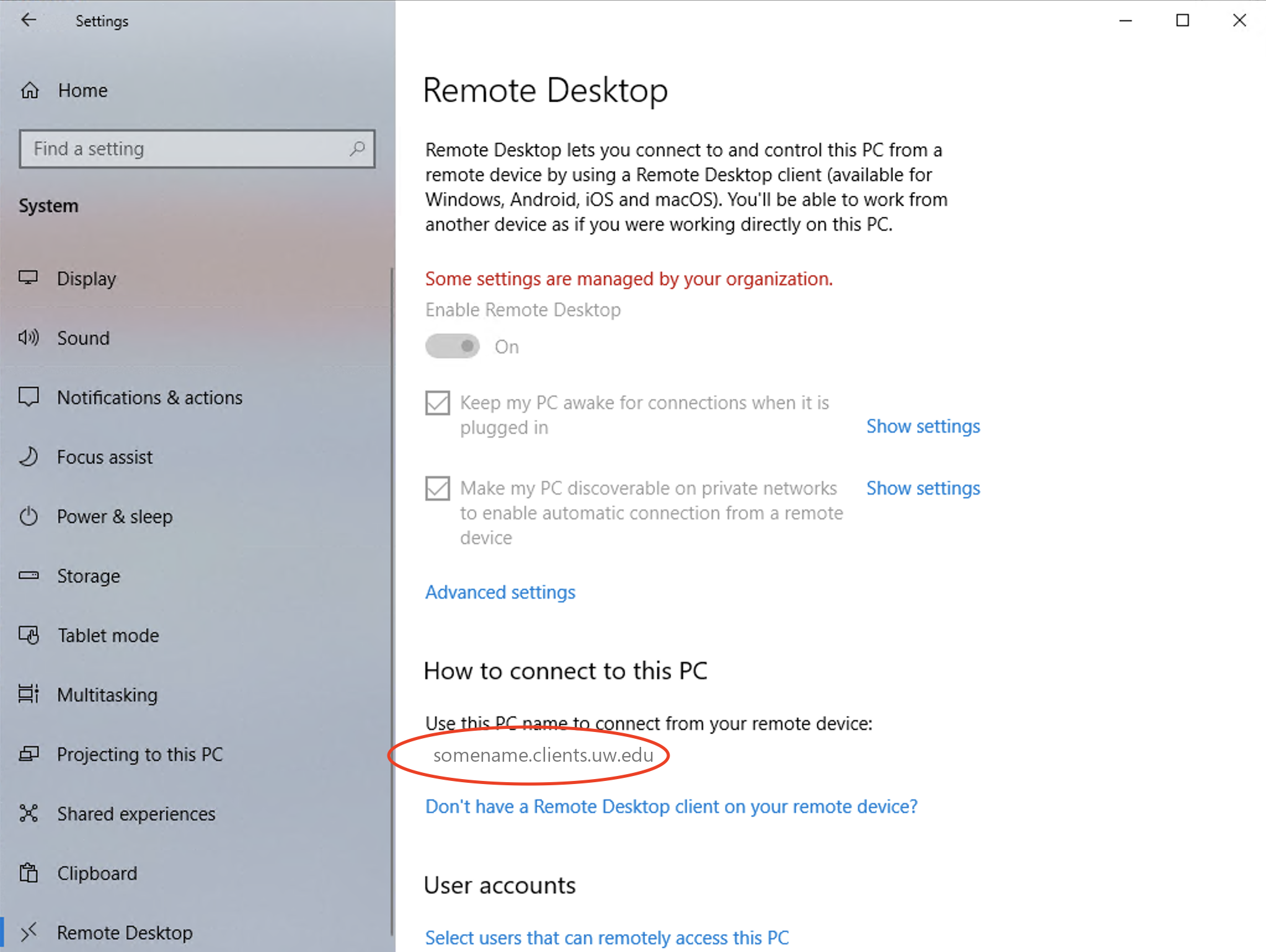Click the back arrow icon in Settings
Screen dimensions: 1266x952
29,20
